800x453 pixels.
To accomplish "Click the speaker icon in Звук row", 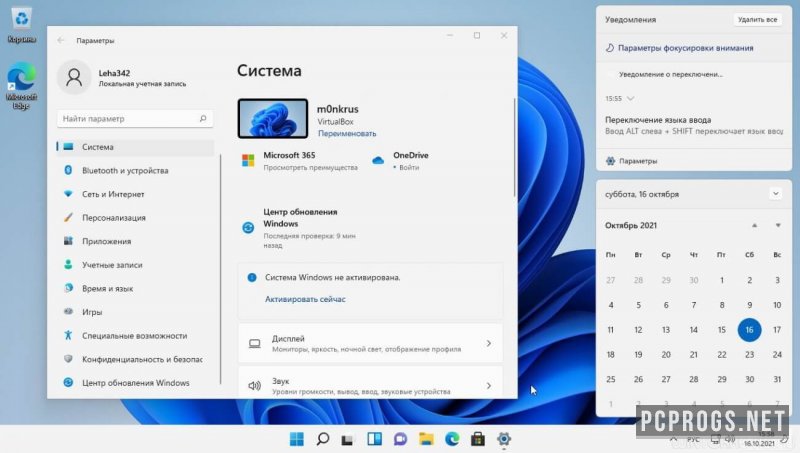I will click(x=254, y=386).
